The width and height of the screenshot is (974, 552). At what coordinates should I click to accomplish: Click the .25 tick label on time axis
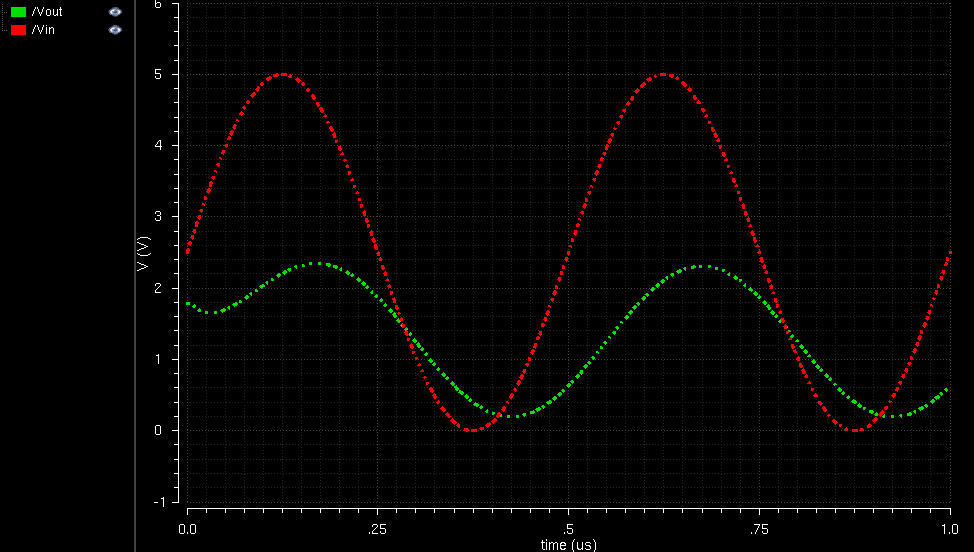pos(377,529)
